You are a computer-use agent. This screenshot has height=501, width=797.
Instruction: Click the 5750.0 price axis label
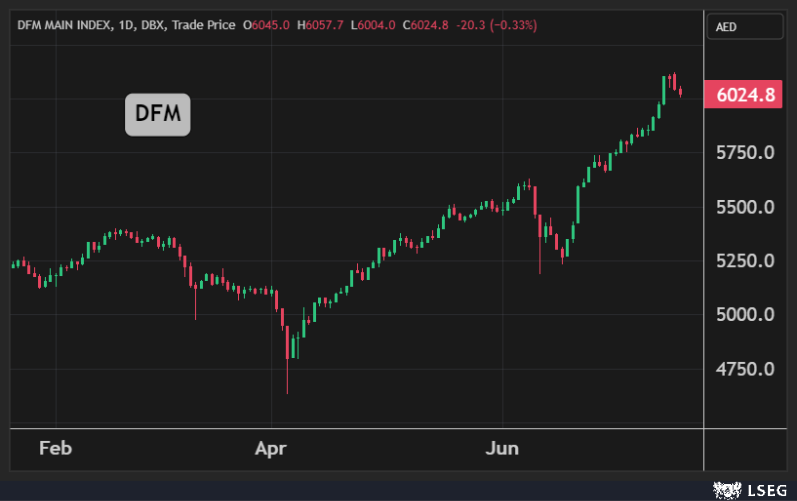point(746,153)
